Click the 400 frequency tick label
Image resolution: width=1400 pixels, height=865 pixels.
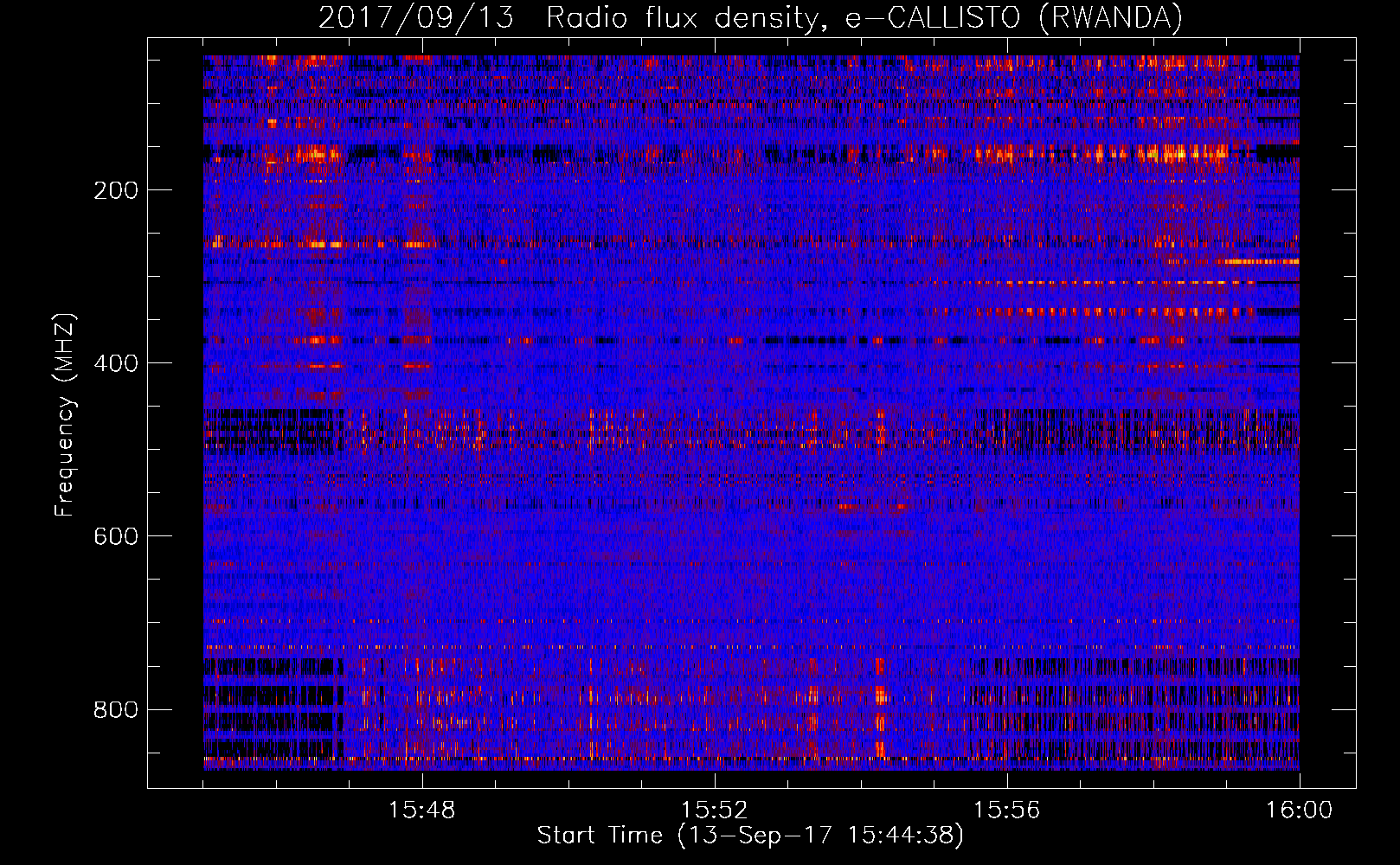pyautogui.click(x=116, y=363)
